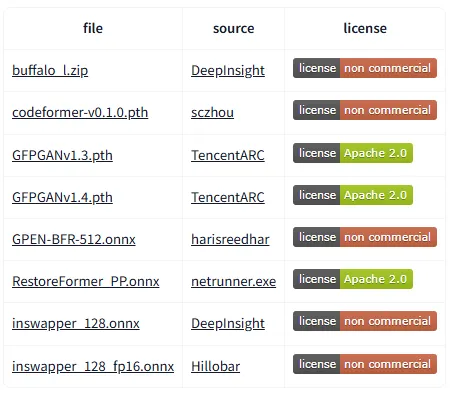Viewport: 459px width, 397px height.
Task: Click the non commercial badge for codeformer-v0.1.0.pth
Action: click(x=365, y=110)
